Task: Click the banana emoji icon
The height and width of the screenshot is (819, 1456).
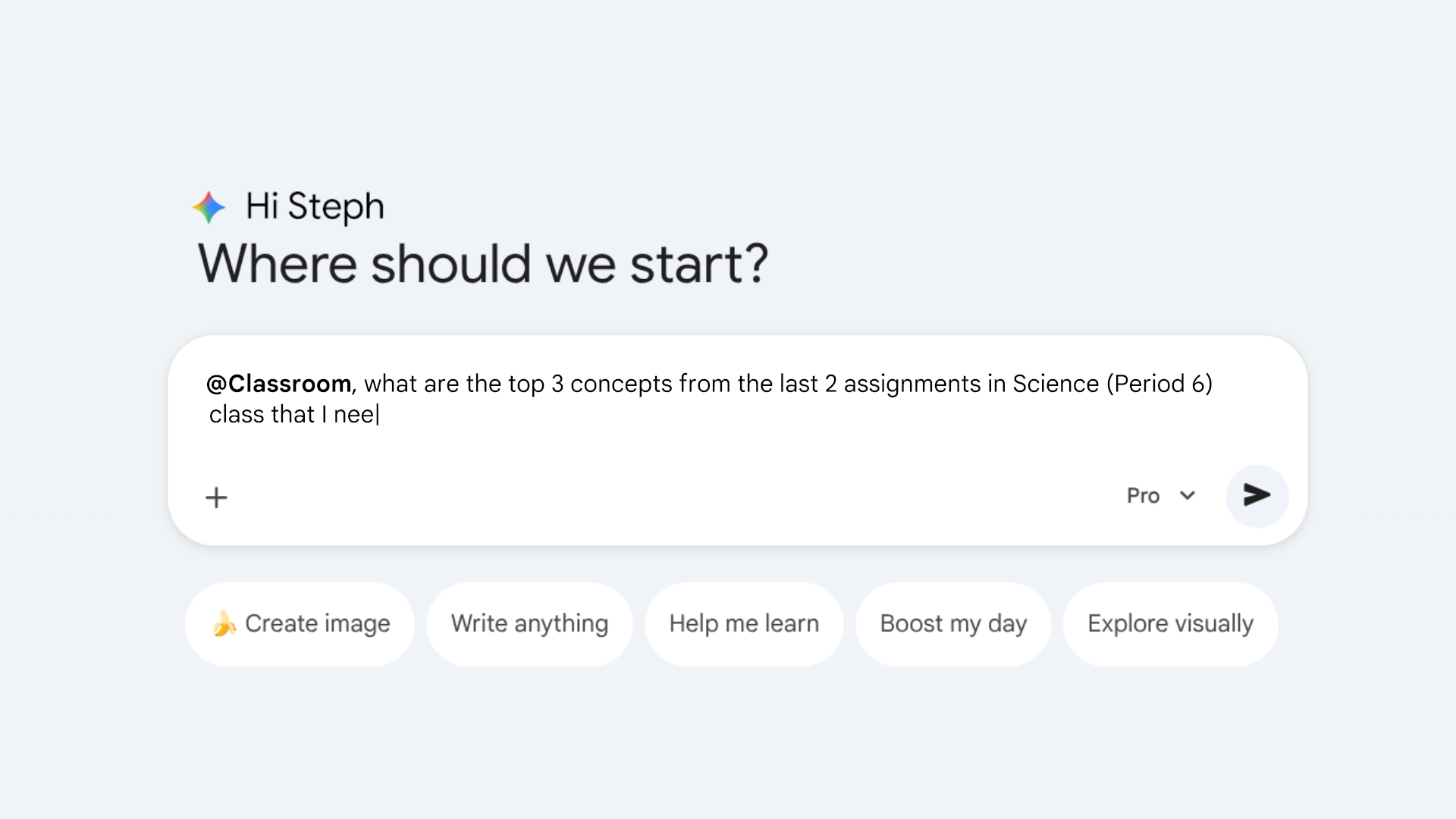Action: click(224, 624)
